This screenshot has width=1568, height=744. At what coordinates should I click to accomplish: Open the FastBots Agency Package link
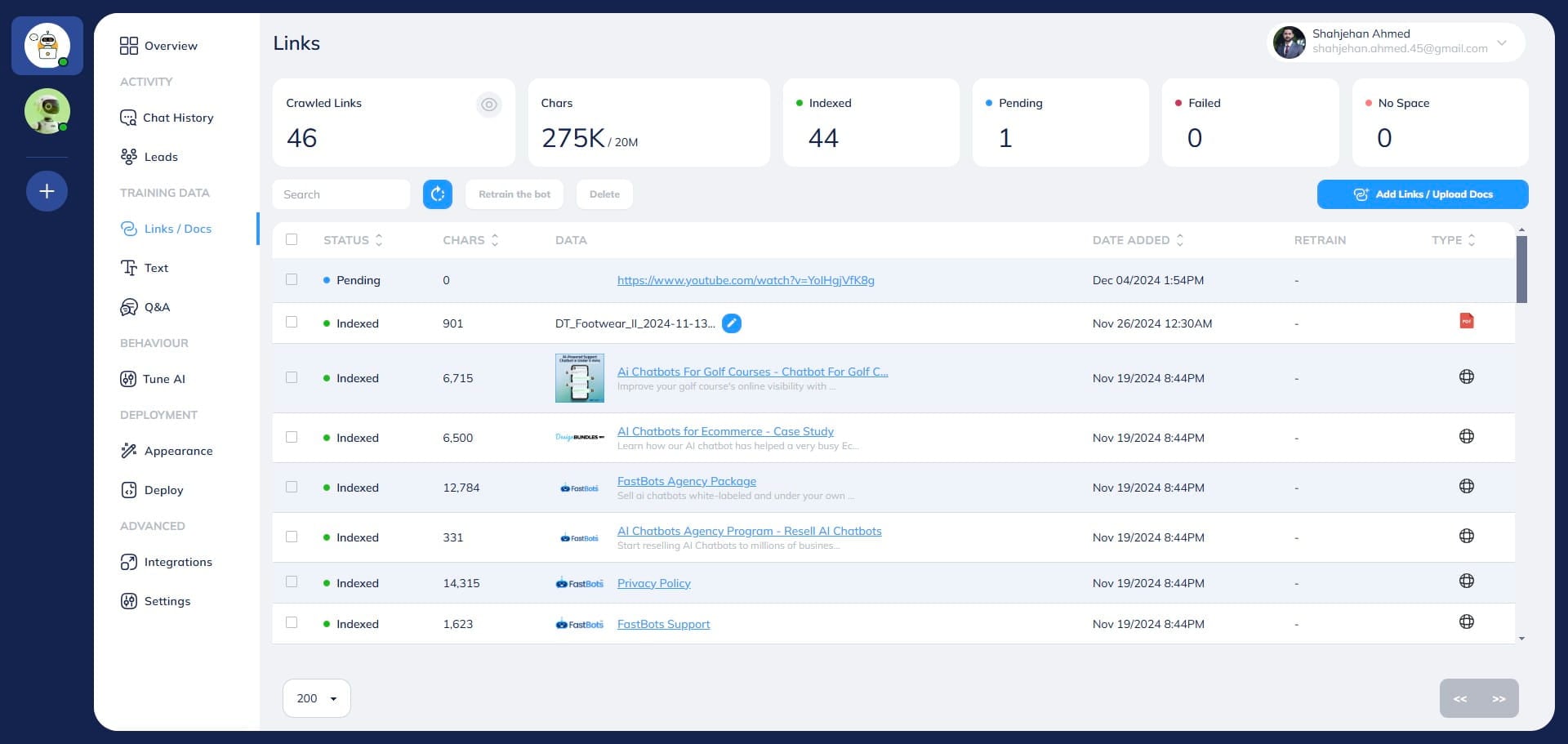point(686,481)
